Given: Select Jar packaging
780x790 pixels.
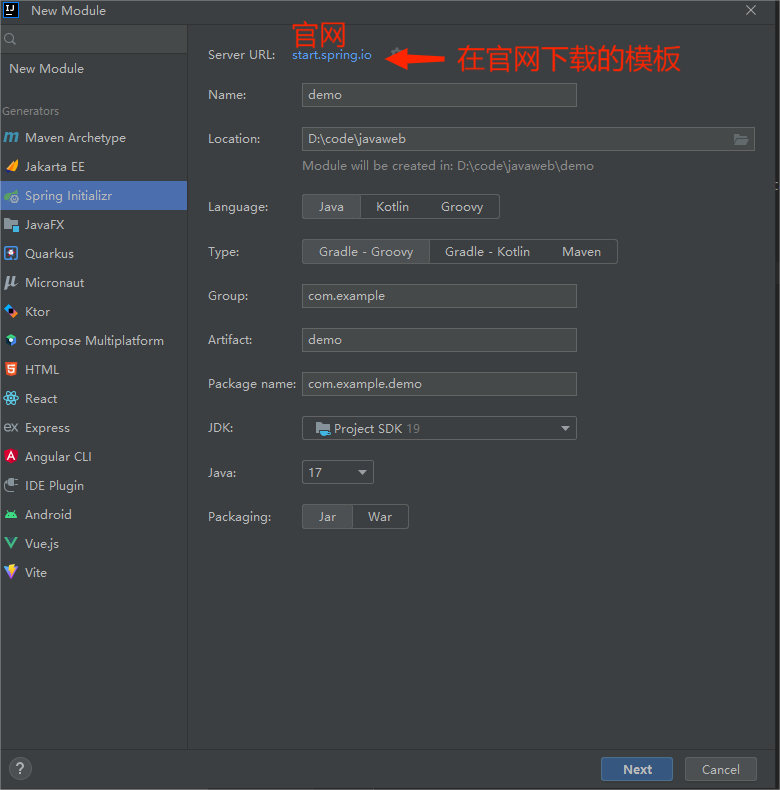Looking at the screenshot, I should [x=328, y=516].
